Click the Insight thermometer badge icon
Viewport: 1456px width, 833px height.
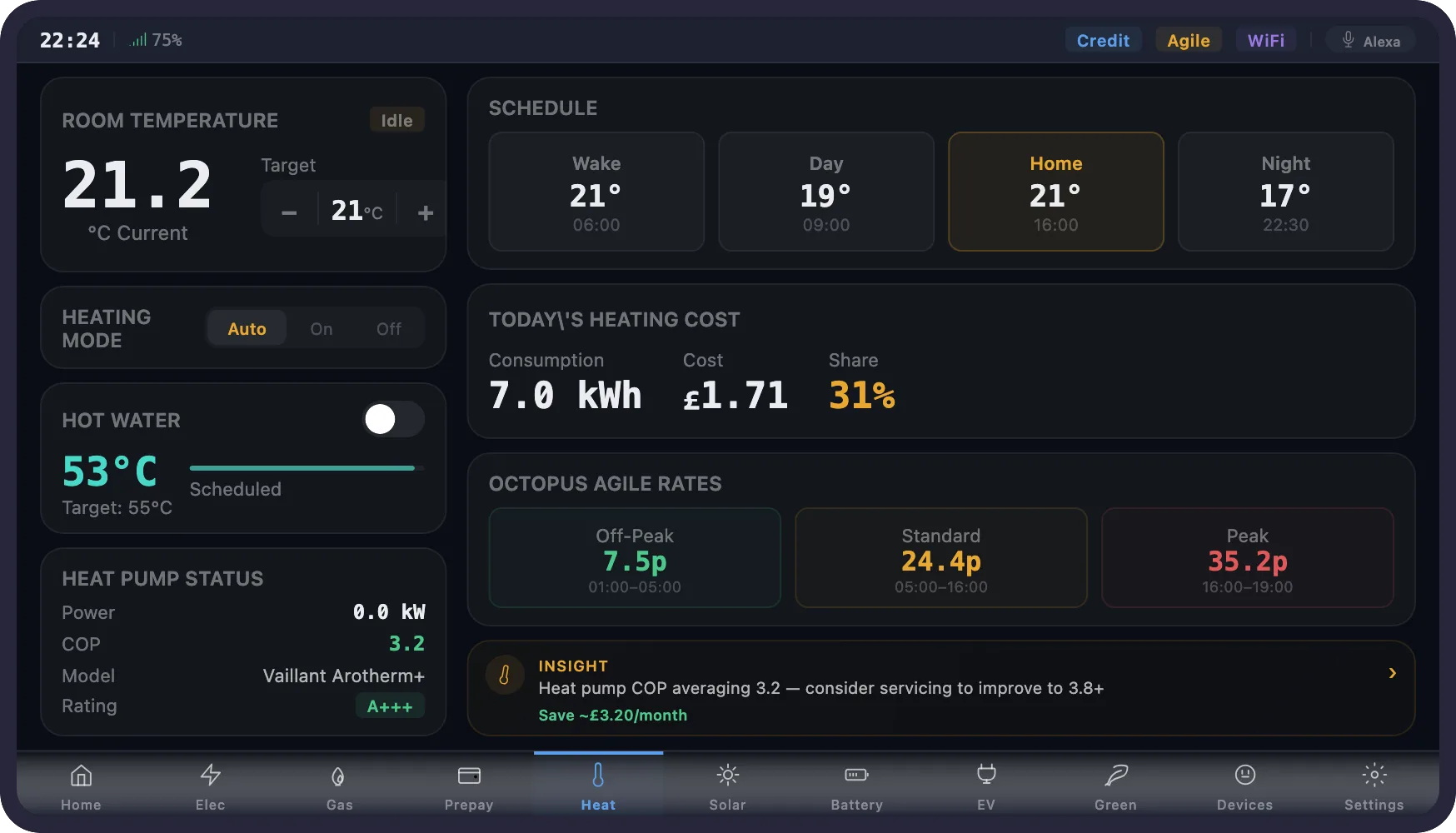click(x=506, y=676)
